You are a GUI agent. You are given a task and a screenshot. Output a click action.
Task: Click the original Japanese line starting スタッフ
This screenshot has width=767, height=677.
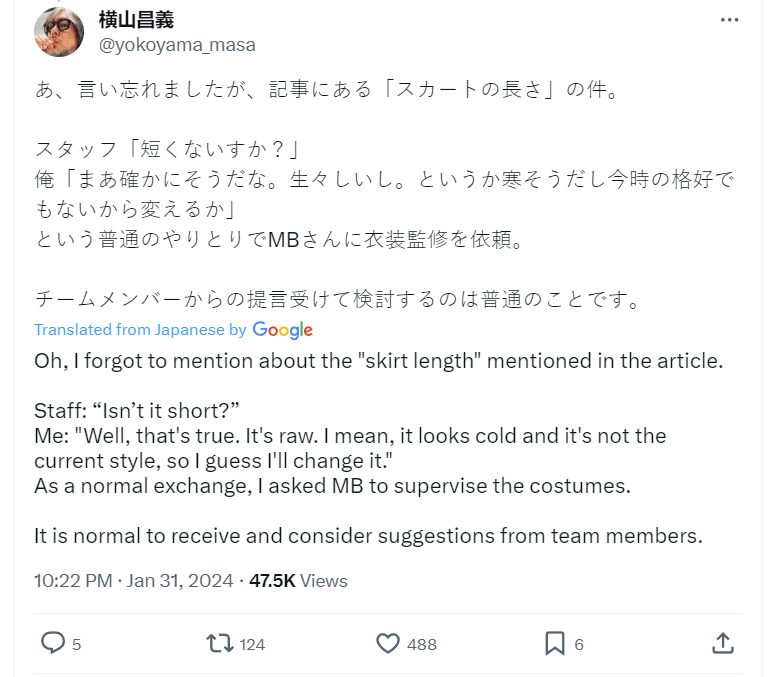coord(168,150)
